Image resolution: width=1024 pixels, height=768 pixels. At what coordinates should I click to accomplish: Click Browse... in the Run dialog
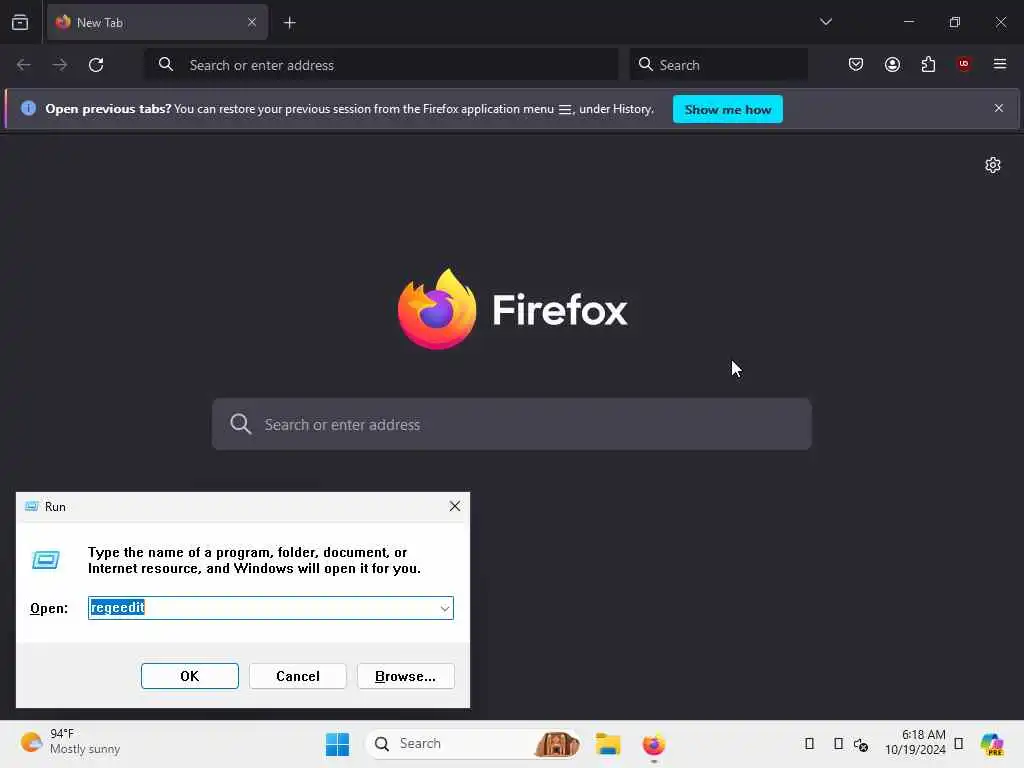[406, 676]
